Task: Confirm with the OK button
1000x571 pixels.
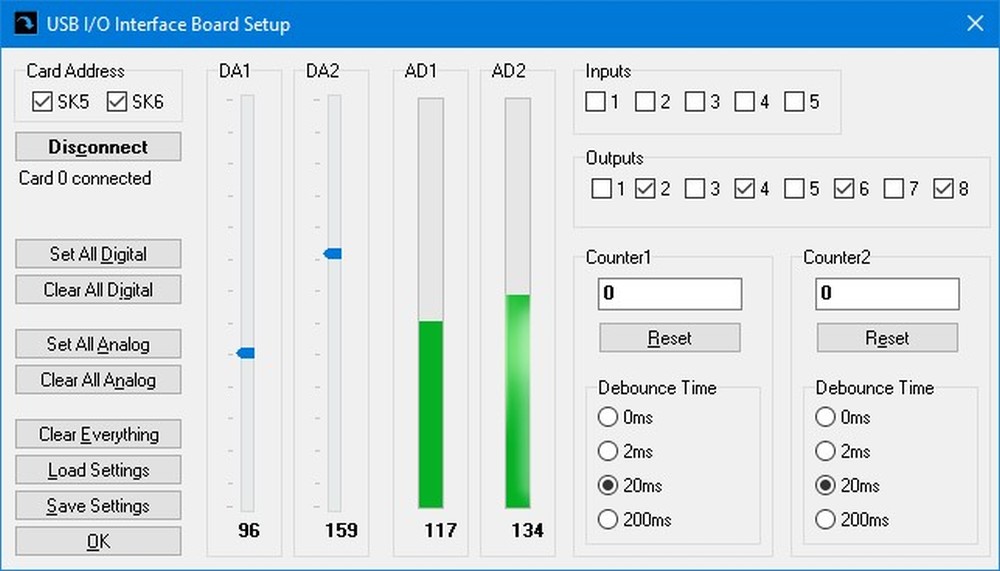Action: click(x=98, y=541)
